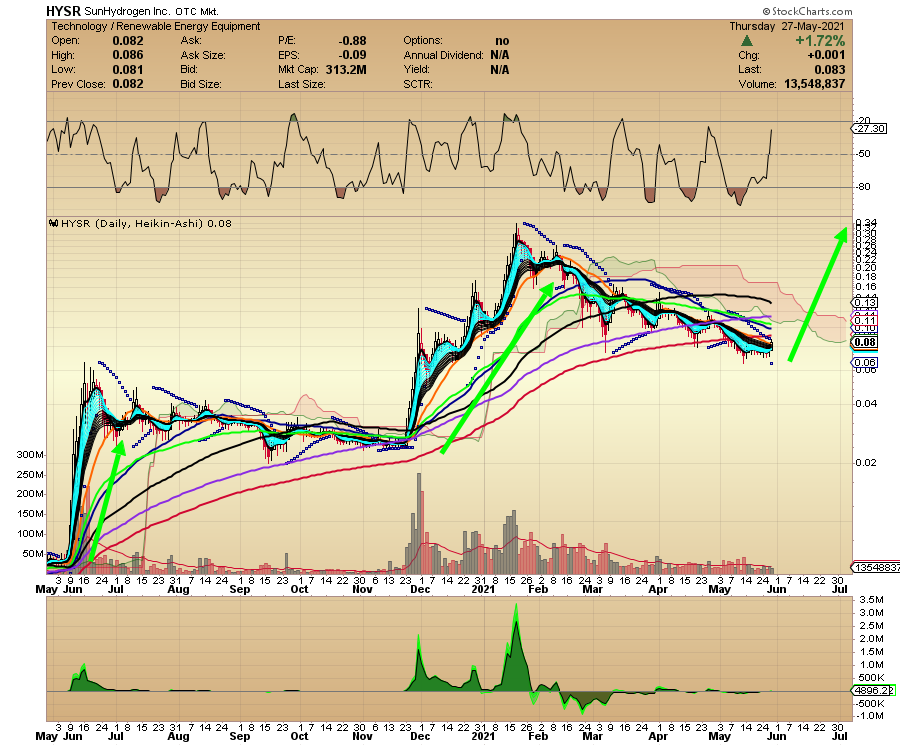This screenshot has width=900, height=746.
Task: Click the Jul label at right of main axis
Action: 840,590
